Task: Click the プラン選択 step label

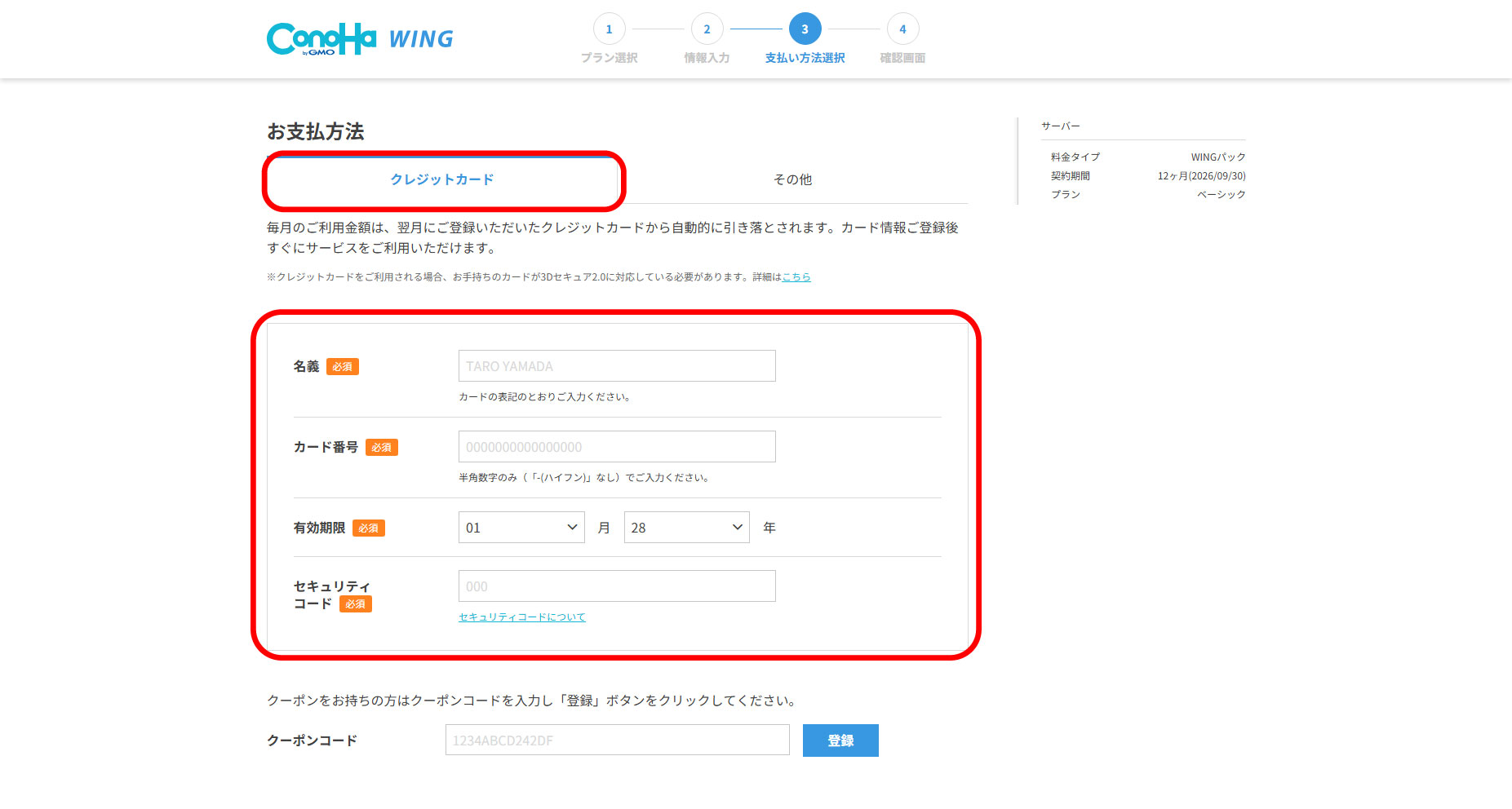Action: coord(609,58)
